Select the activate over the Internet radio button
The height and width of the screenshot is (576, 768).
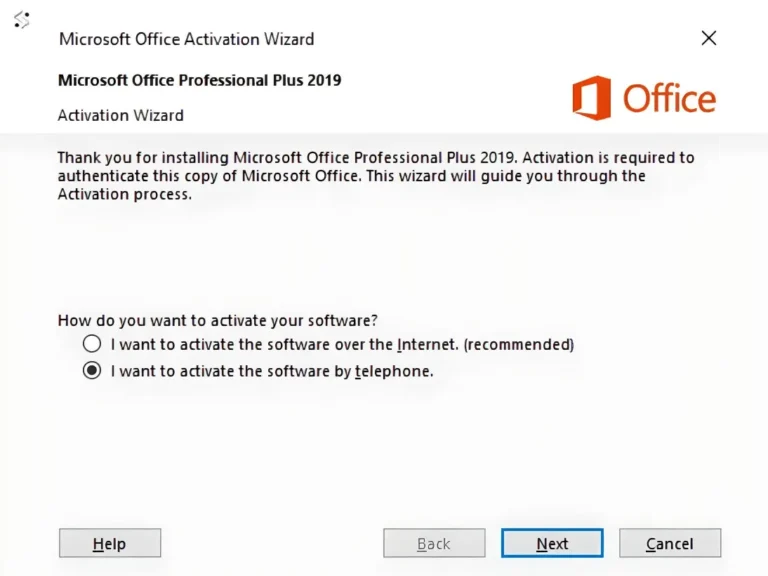pyautogui.click(x=92, y=344)
